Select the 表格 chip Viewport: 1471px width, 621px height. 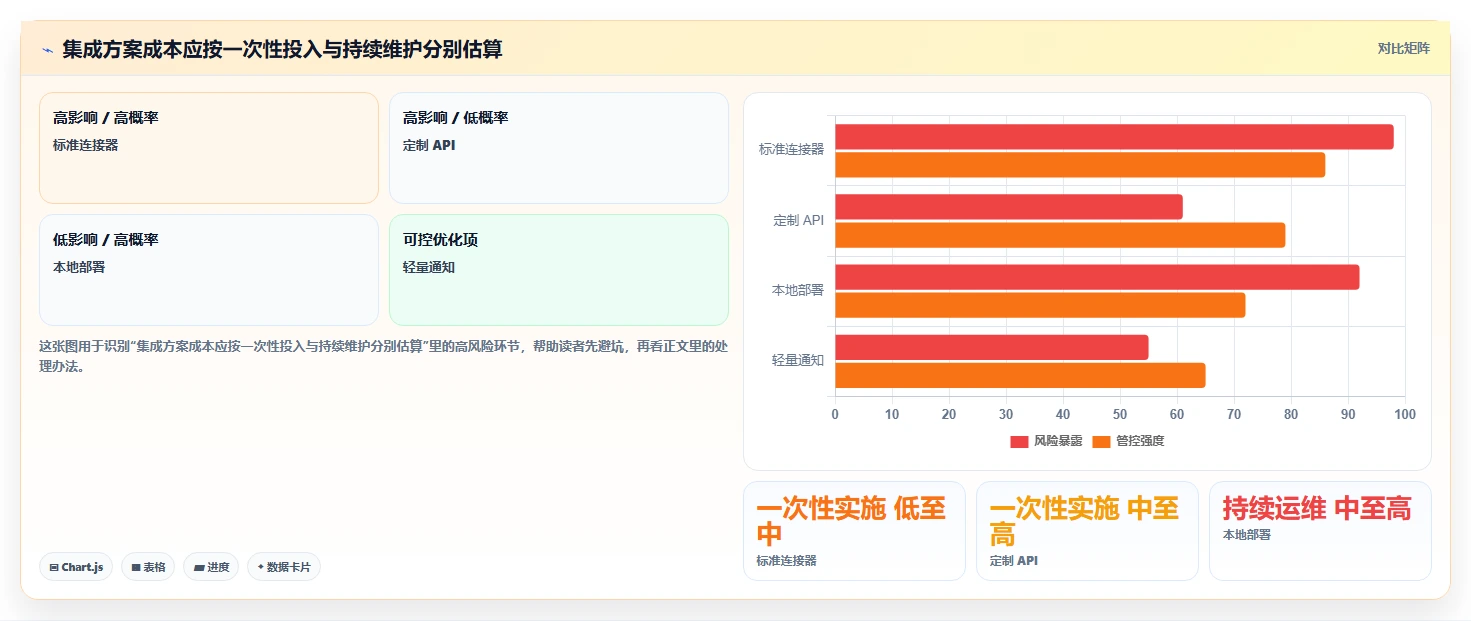pyautogui.click(x=148, y=567)
